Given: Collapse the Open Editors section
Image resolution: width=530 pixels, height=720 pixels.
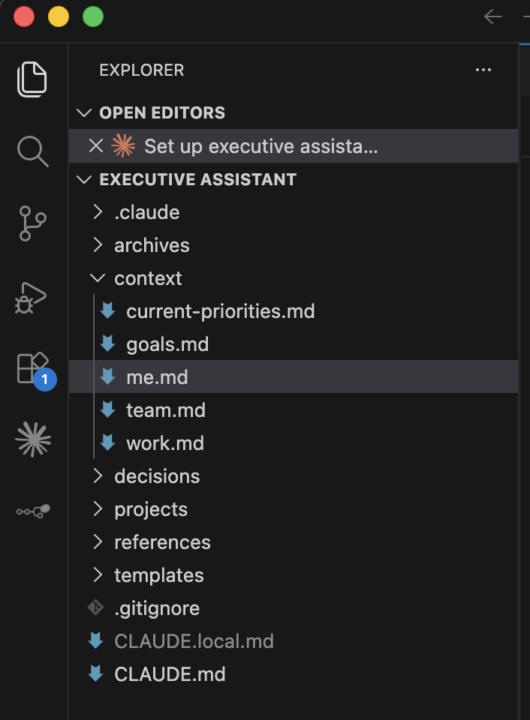Looking at the screenshot, I should click(x=84, y=112).
